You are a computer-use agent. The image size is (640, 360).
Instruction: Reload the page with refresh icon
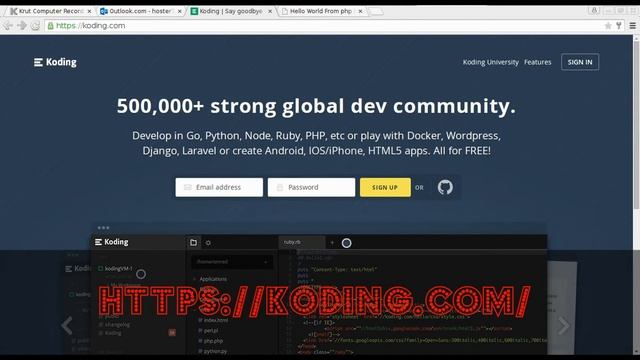(36, 25)
